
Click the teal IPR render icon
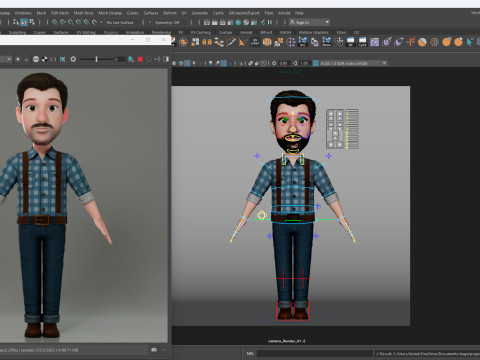238,22
